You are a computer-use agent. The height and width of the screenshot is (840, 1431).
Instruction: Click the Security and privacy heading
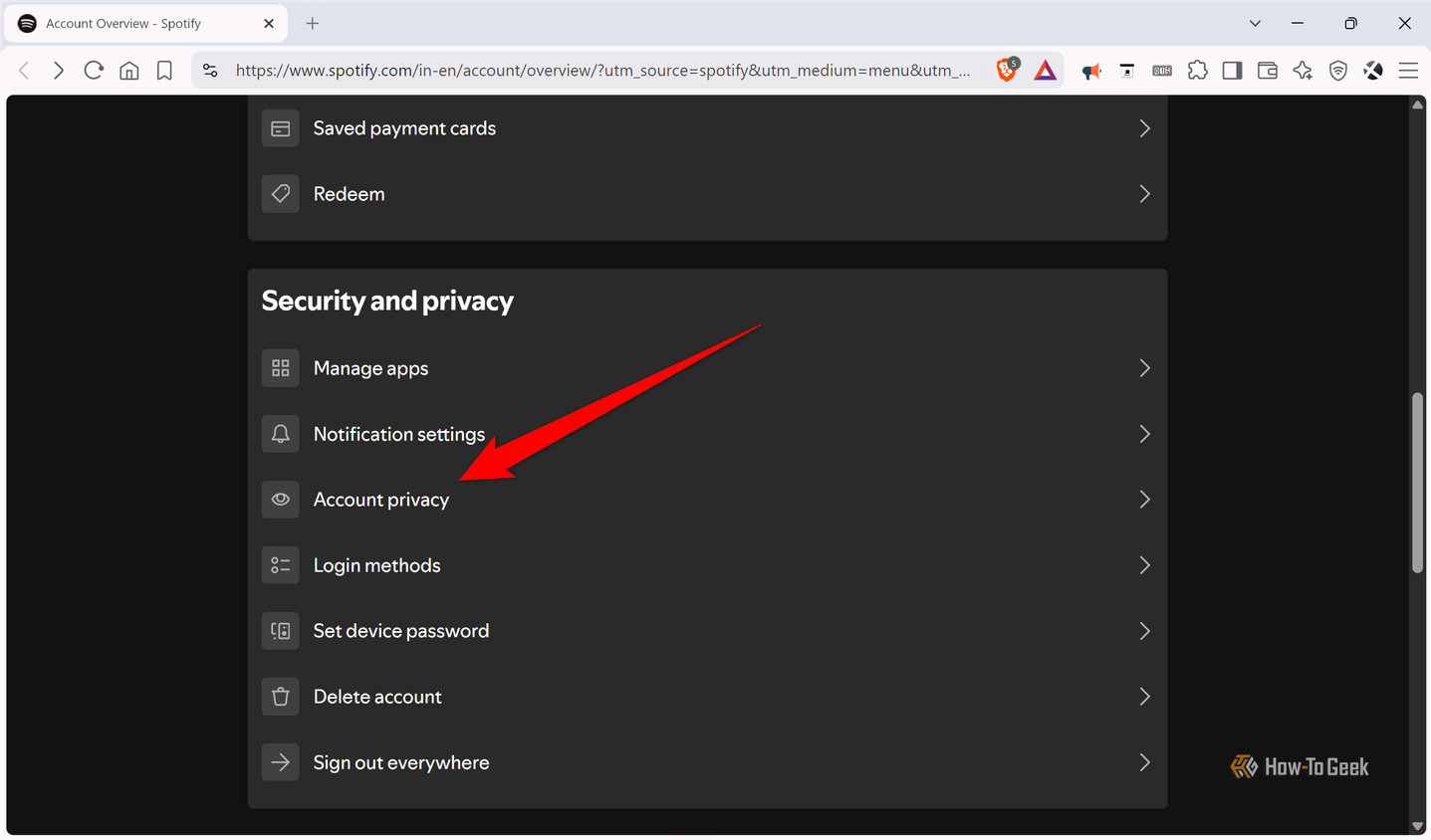[387, 301]
